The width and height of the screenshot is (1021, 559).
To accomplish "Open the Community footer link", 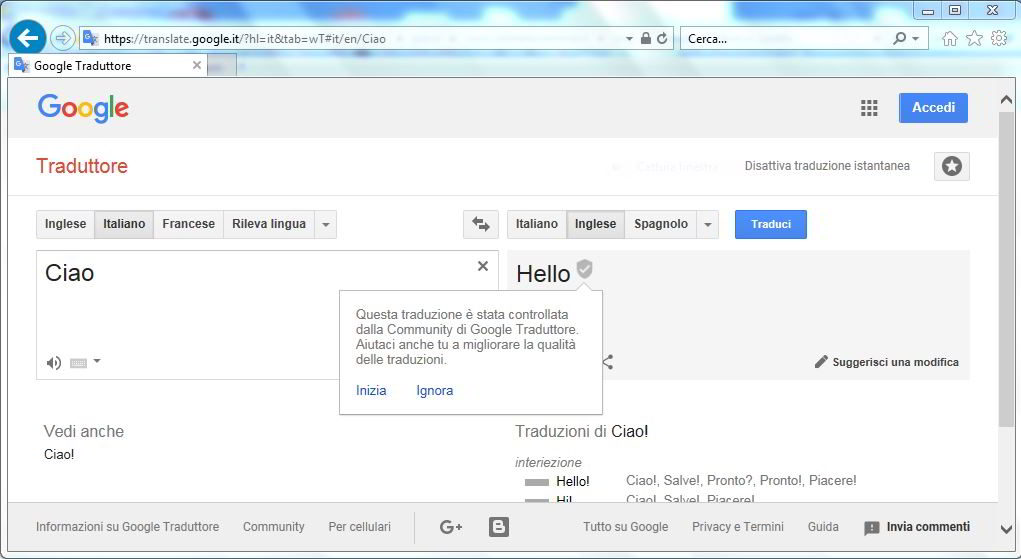I will coord(273,526).
